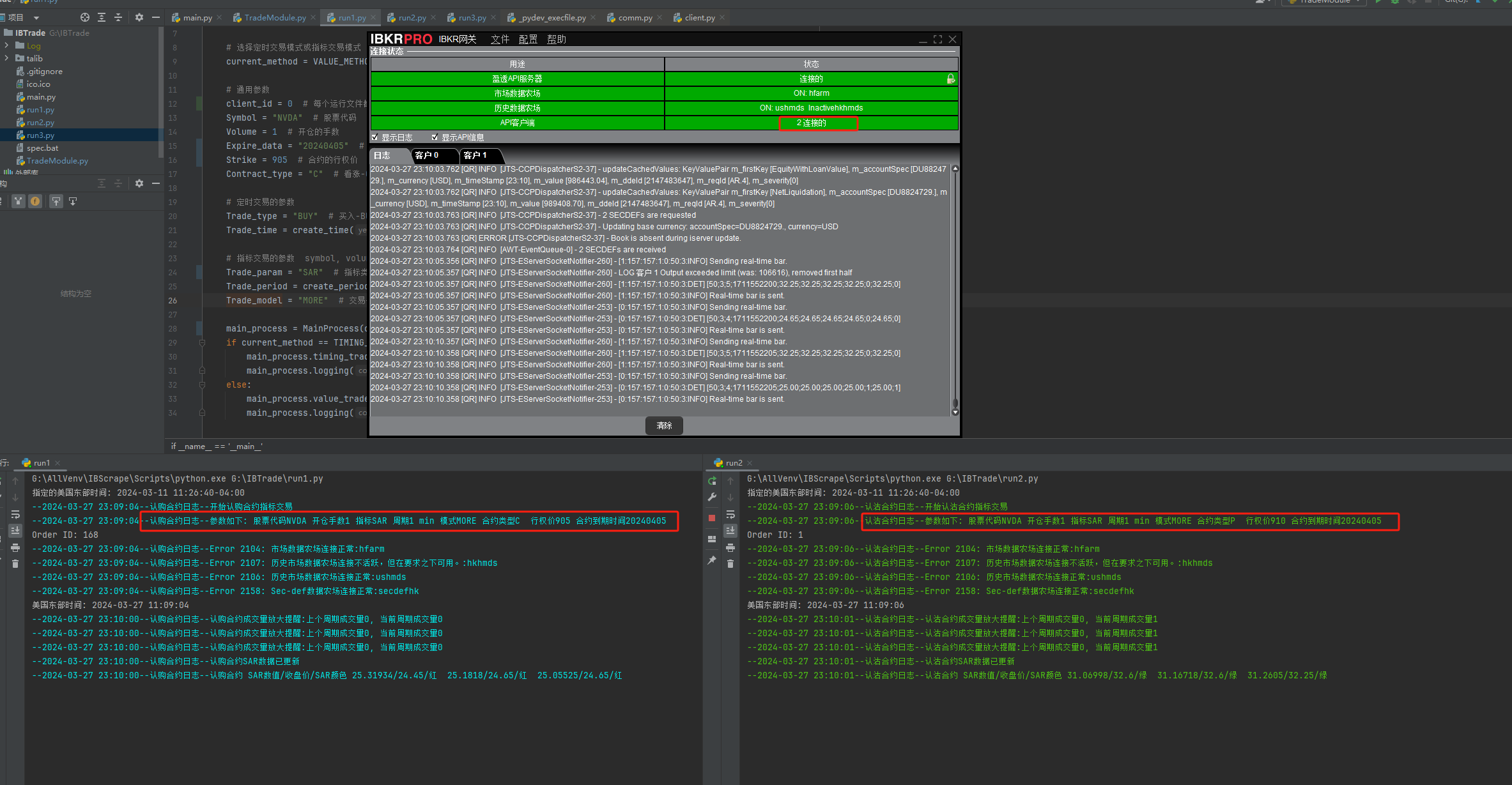Toggle show-inherited filter in Structure panel
The height and width of the screenshot is (785, 1512).
coord(19,201)
